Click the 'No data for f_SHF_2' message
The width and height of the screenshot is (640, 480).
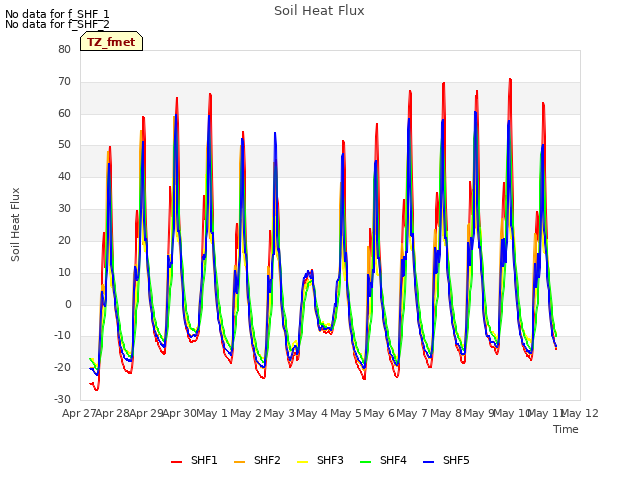point(57,24)
